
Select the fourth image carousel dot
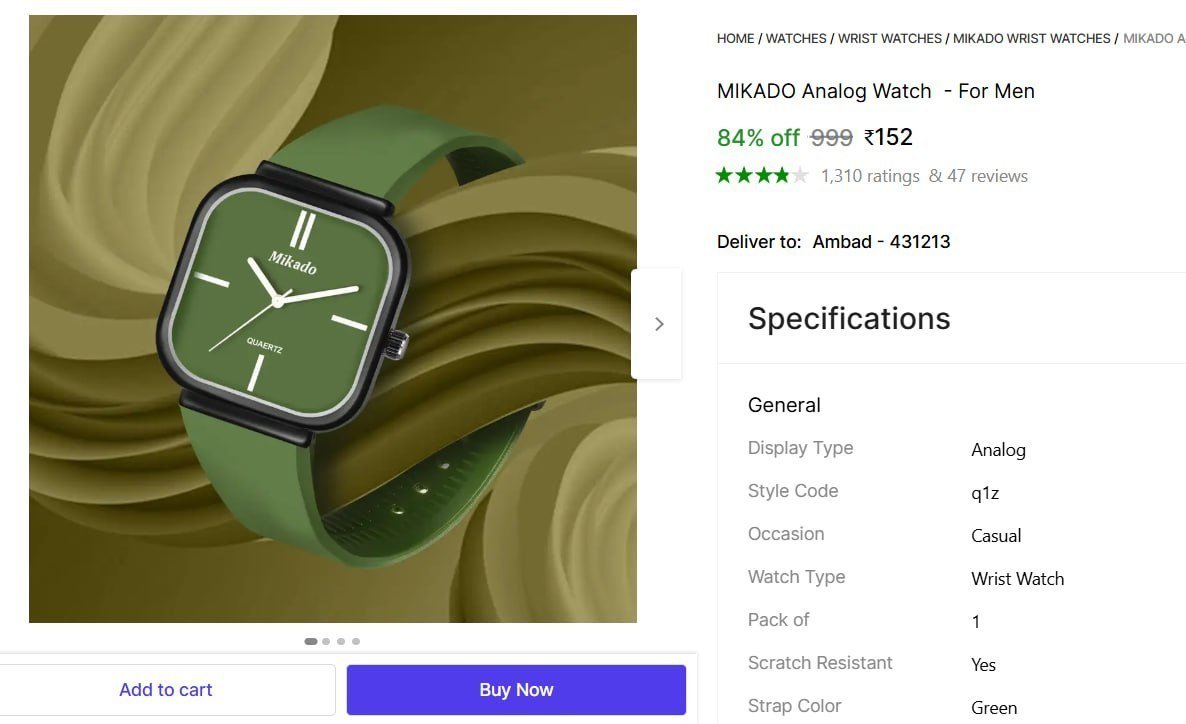click(355, 641)
